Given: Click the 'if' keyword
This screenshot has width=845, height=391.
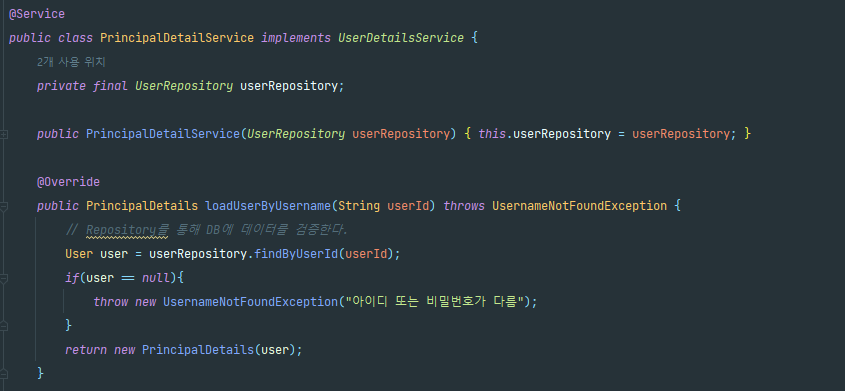Looking at the screenshot, I should click(72, 278).
